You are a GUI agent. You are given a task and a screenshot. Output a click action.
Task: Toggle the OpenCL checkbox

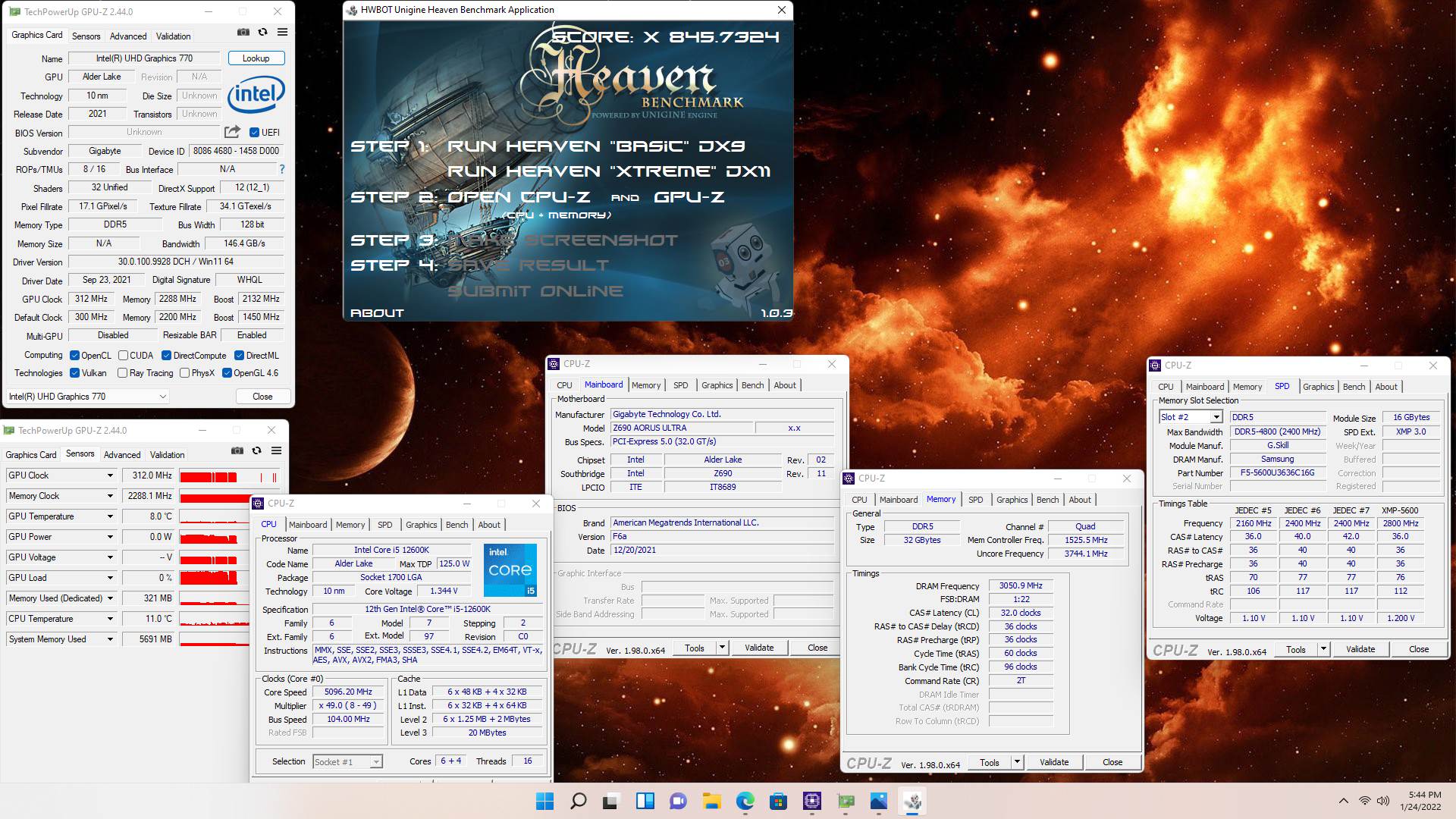pos(74,355)
